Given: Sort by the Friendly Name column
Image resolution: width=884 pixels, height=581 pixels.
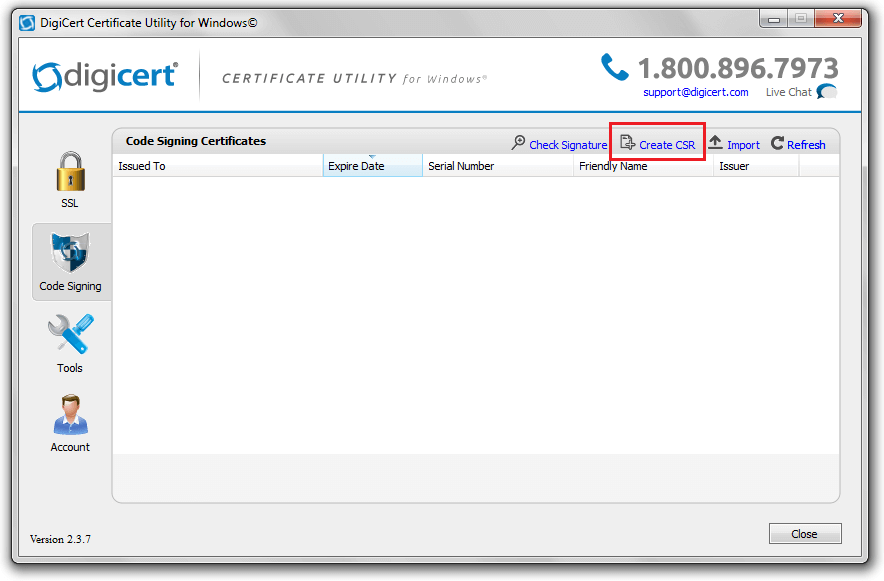Looking at the screenshot, I should pyautogui.click(x=643, y=166).
